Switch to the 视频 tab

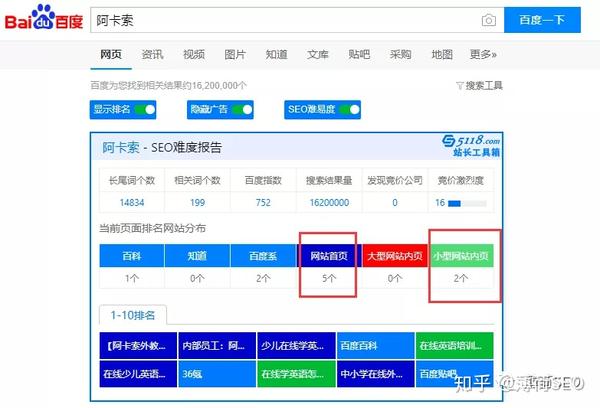click(x=194, y=54)
